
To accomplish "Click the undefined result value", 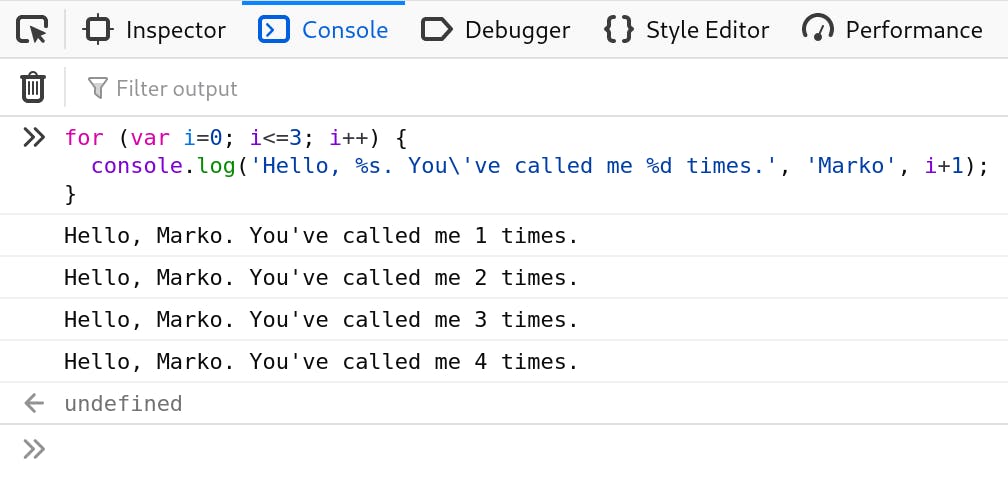I will tap(123, 404).
